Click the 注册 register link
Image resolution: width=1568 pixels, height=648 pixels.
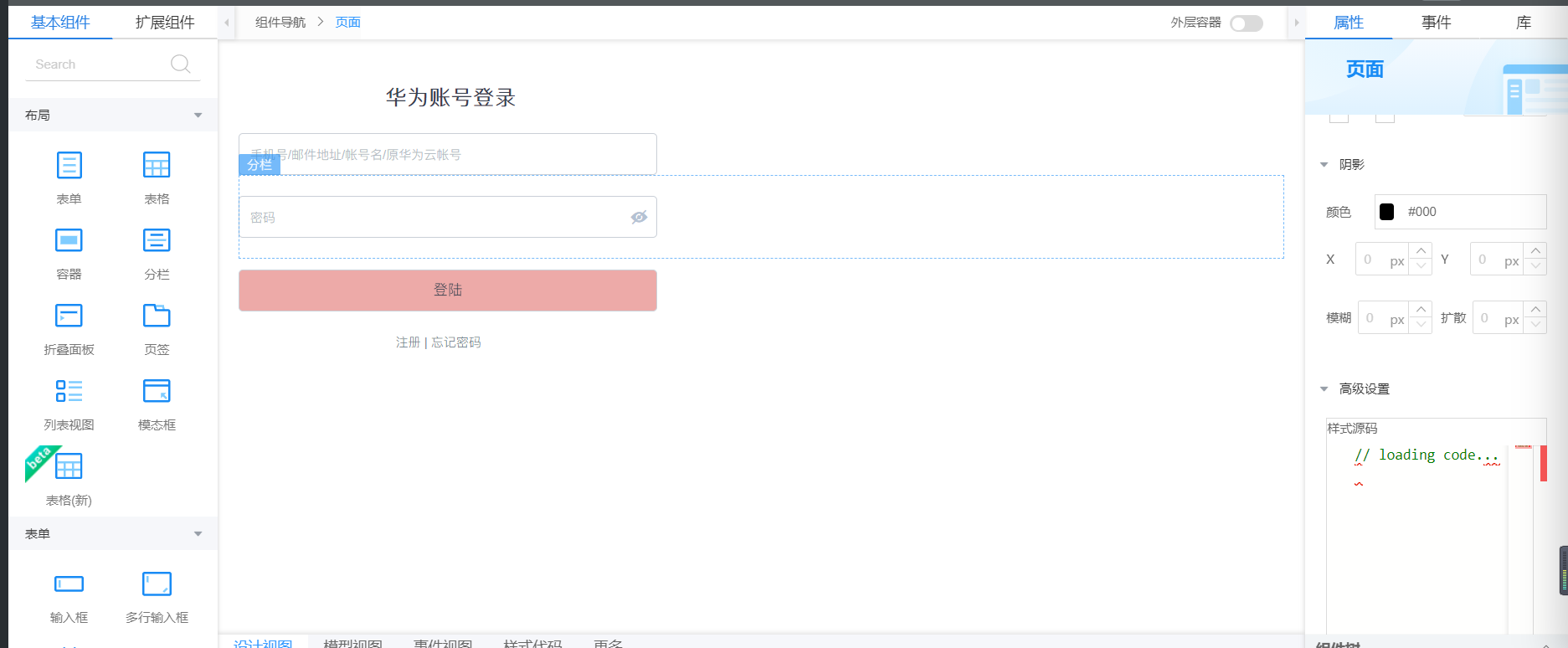tap(408, 342)
